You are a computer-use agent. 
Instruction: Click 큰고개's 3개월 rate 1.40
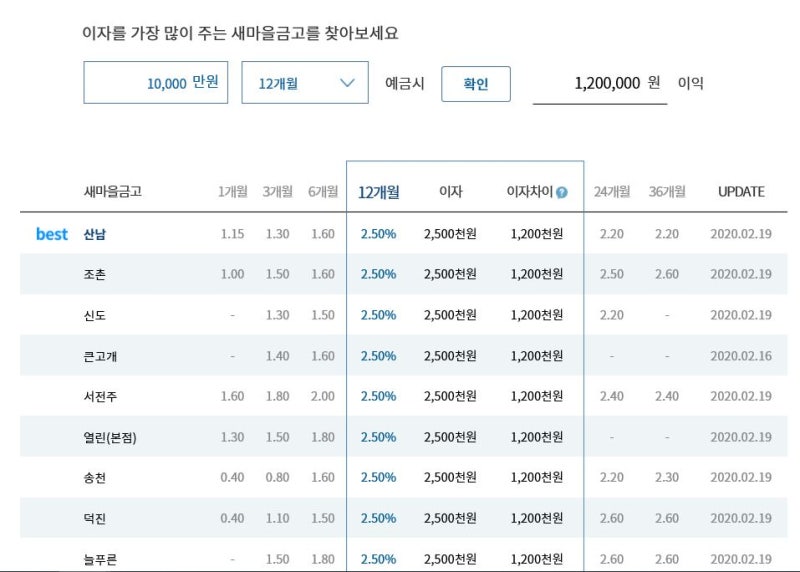278,356
